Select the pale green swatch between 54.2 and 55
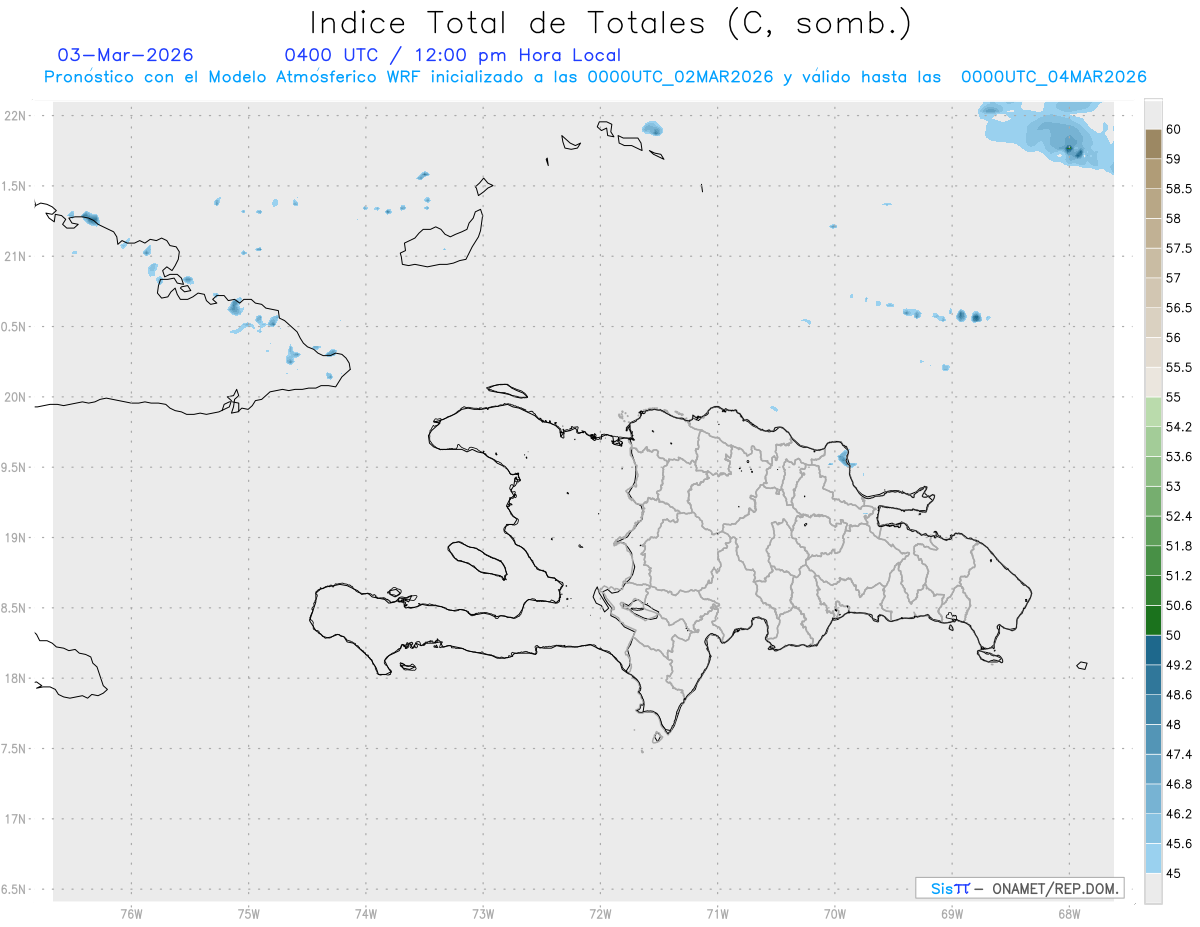The image size is (1200, 927). point(1153,412)
